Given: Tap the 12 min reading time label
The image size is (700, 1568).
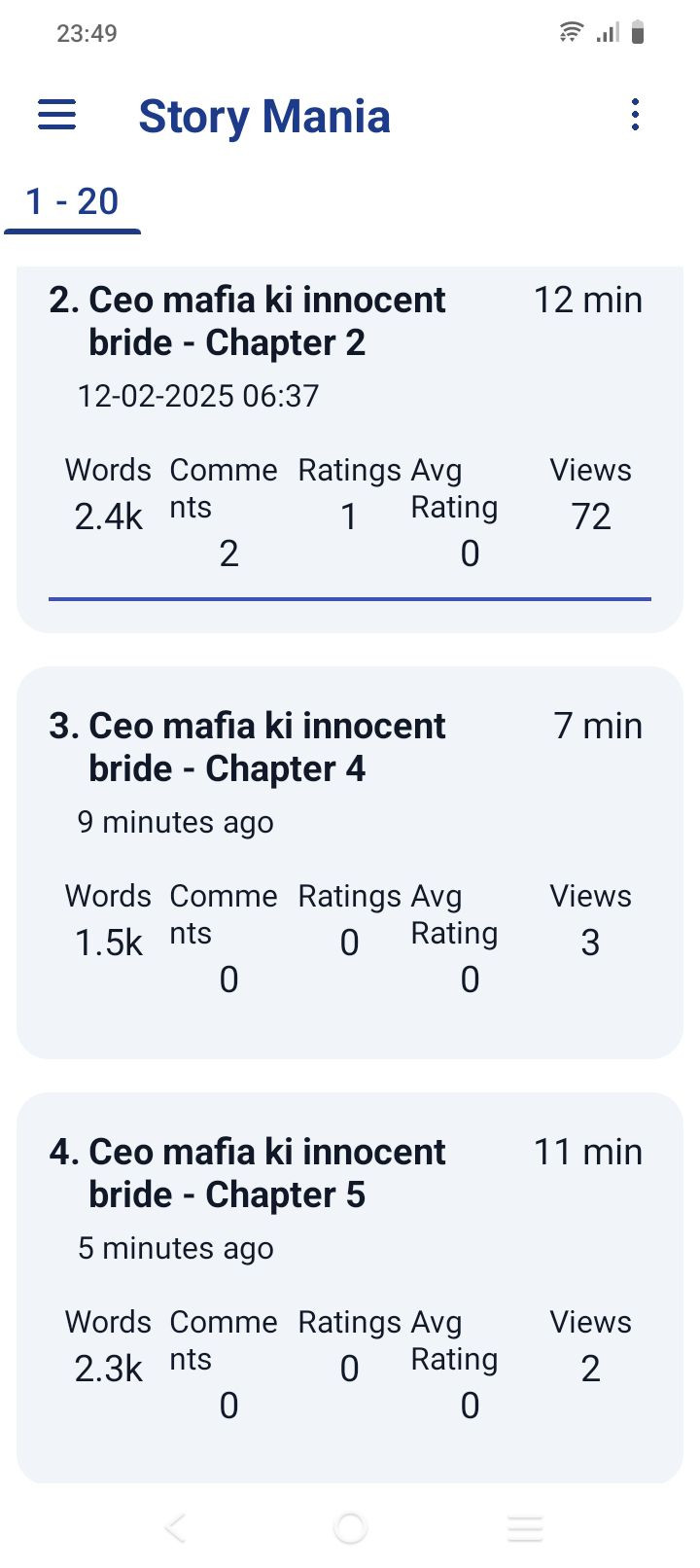Looking at the screenshot, I should pyautogui.click(x=588, y=301).
